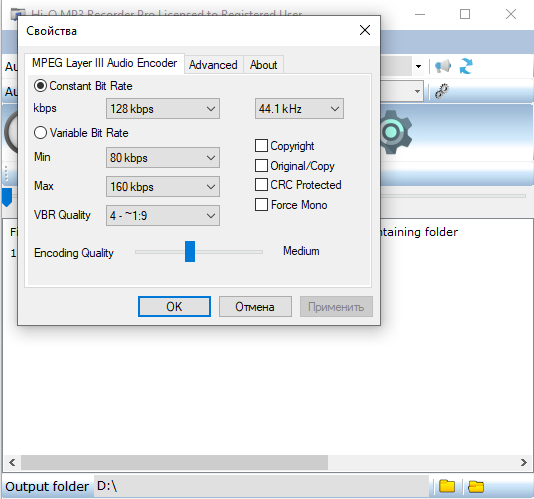This screenshot has height=499, width=534.
Task: Switch to the Advanced tab
Action: tap(213, 65)
